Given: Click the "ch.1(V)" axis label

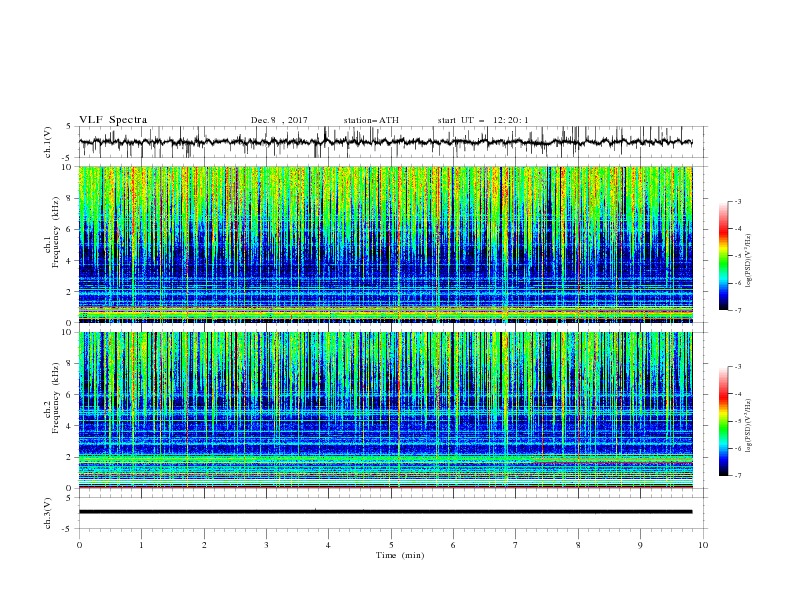Looking at the screenshot, I should [x=48, y=142].
